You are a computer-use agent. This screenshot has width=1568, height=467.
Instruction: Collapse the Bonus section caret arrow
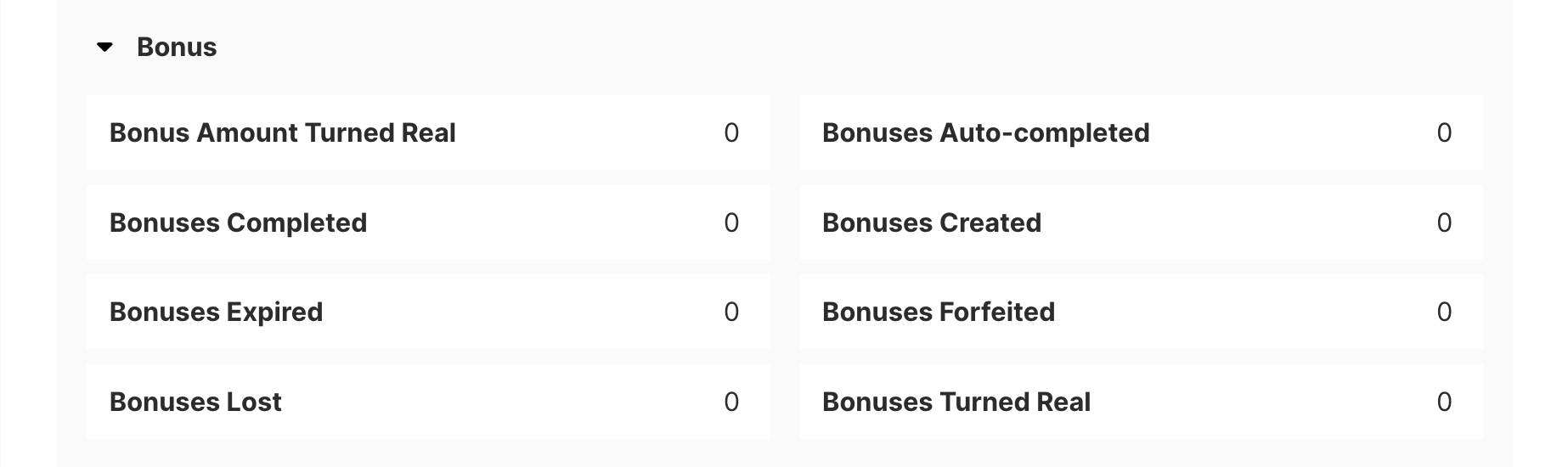click(x=105, y=48)
